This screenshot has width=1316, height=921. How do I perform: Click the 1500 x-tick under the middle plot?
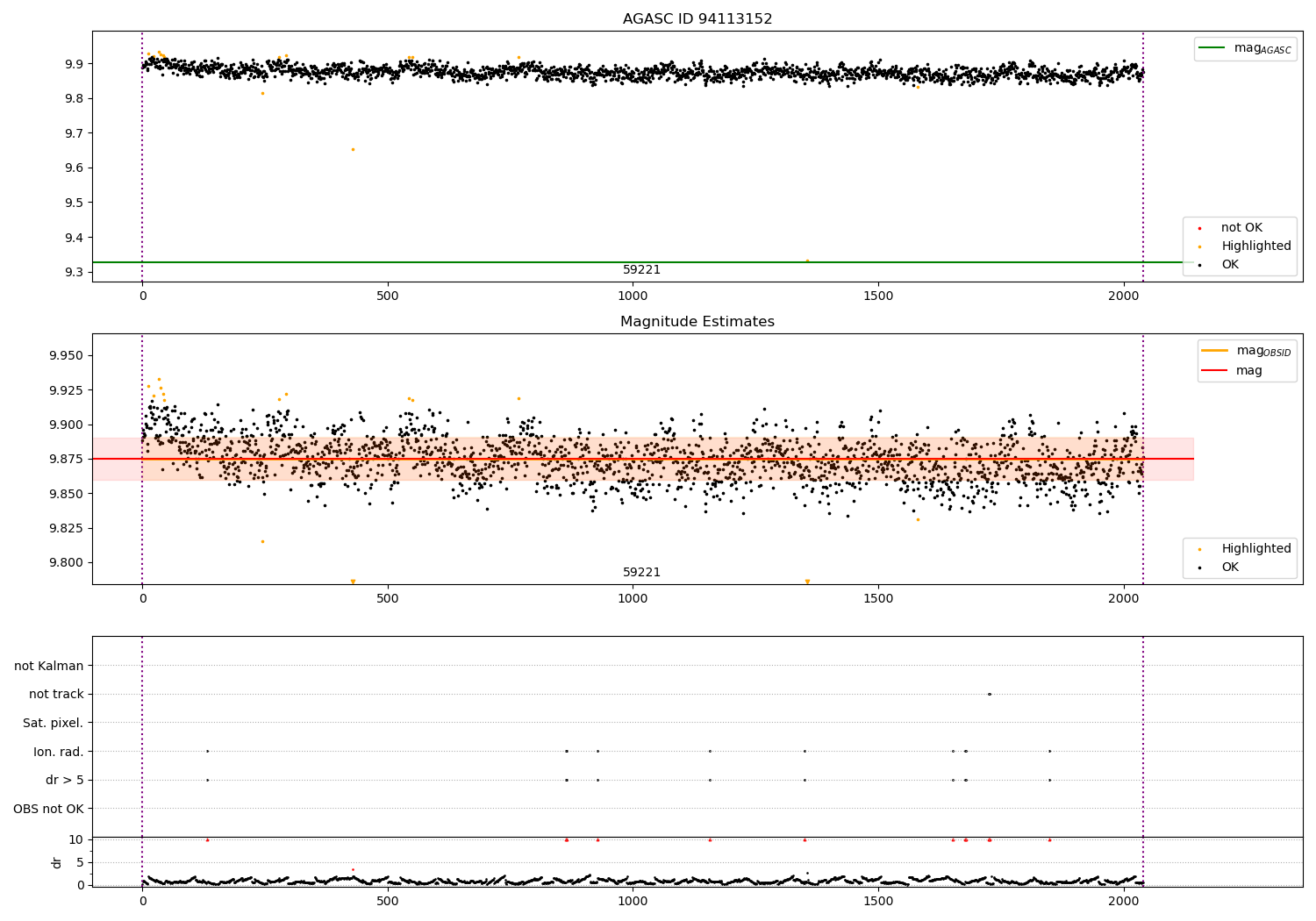tap(878, 599)
